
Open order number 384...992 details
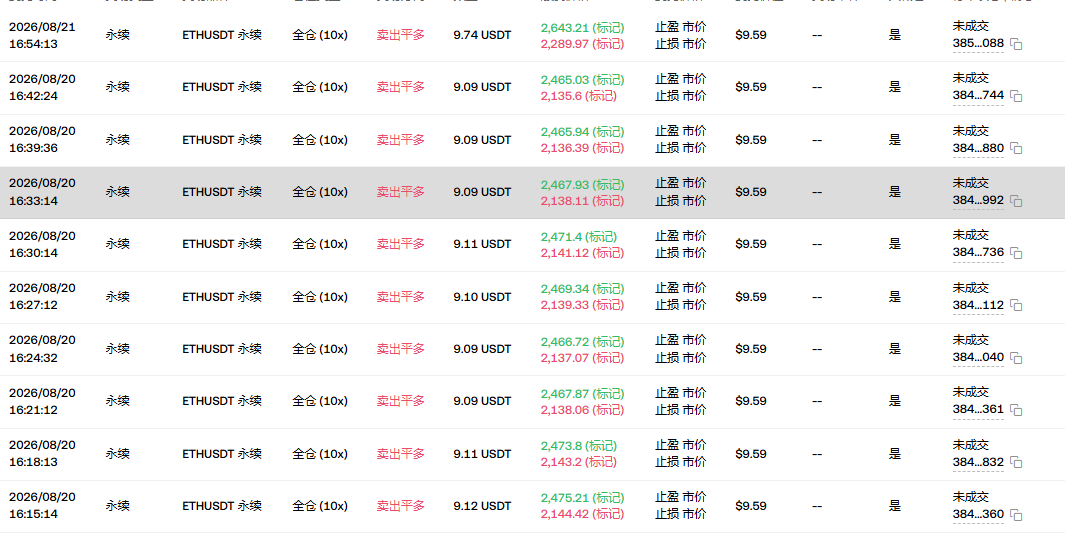tap(978, 200)
